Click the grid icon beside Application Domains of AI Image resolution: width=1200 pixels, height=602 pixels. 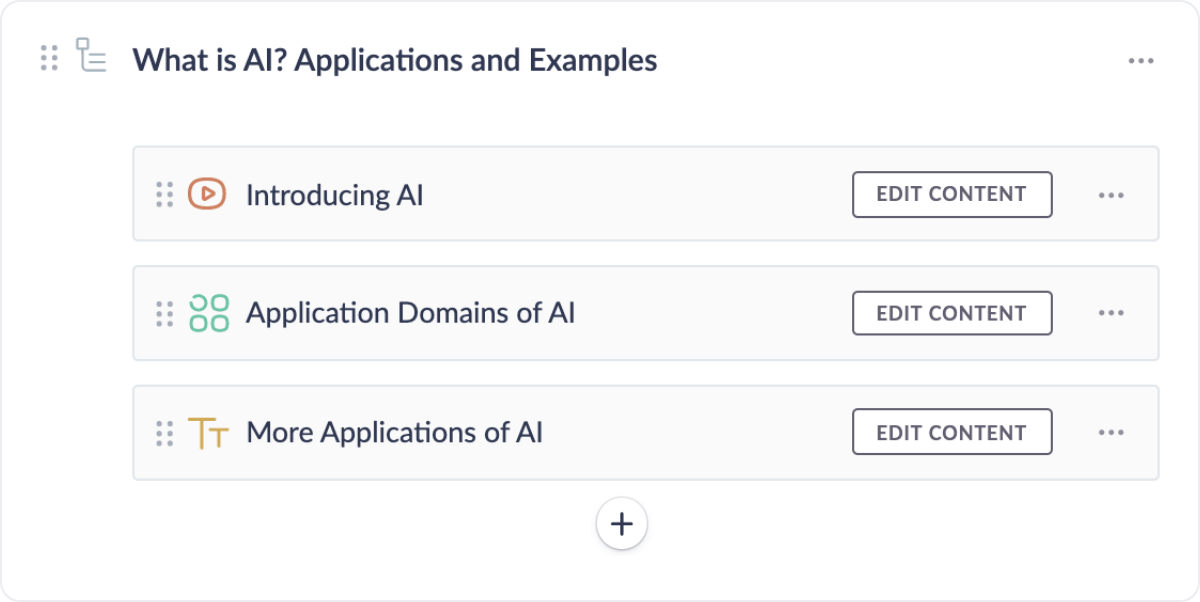coord(208,313)
